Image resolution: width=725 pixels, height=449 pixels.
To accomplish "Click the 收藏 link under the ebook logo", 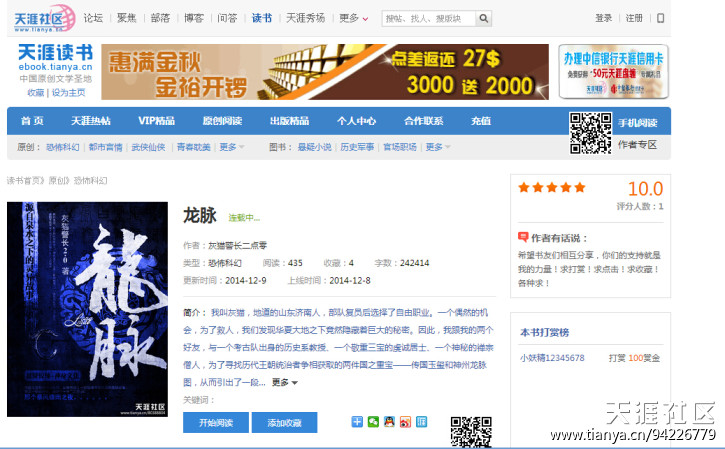I will [x=36, y=92].
